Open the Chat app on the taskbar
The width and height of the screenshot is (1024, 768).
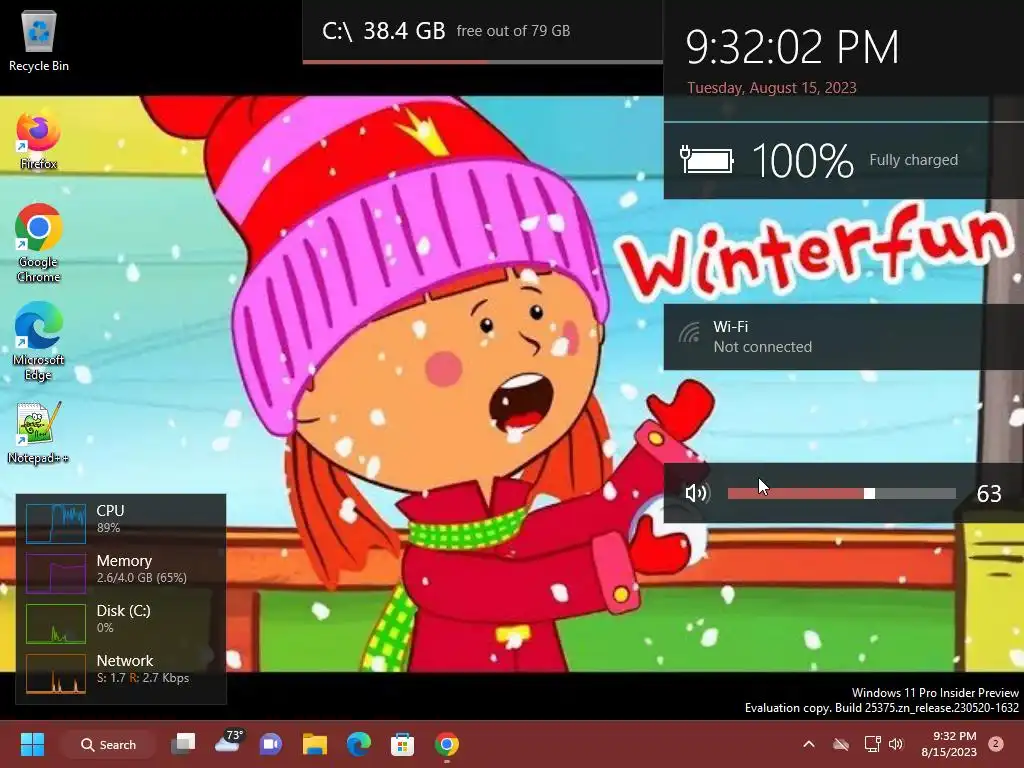pyautogui.click(x=271, y=744)
